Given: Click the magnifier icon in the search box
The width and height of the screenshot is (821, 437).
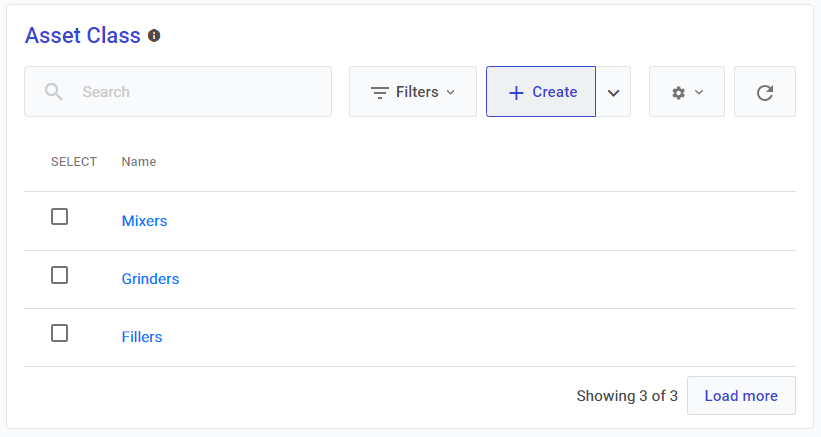Looking at the screenshot, I should [x=54, y=92].
